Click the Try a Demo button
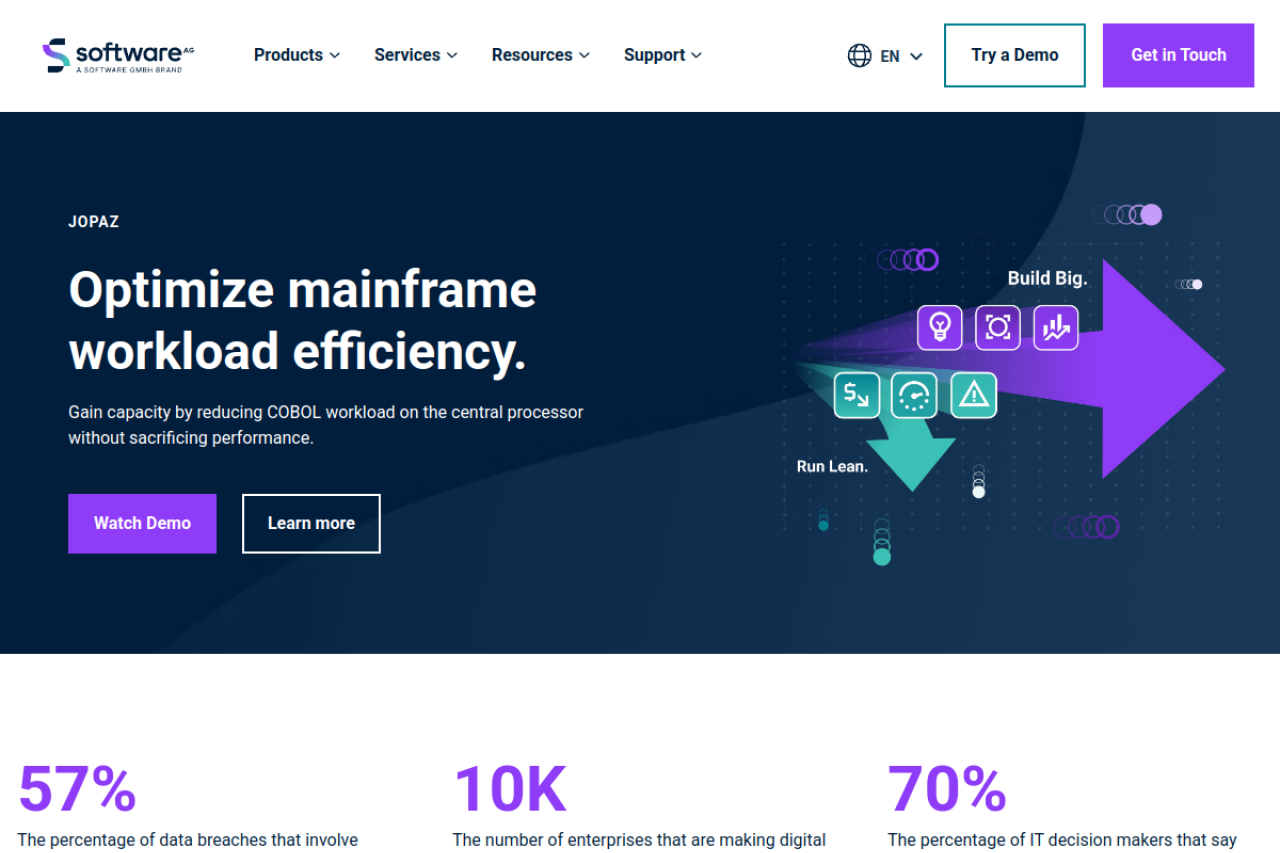Screen dimensions: 1280x853 (1015, 55)
